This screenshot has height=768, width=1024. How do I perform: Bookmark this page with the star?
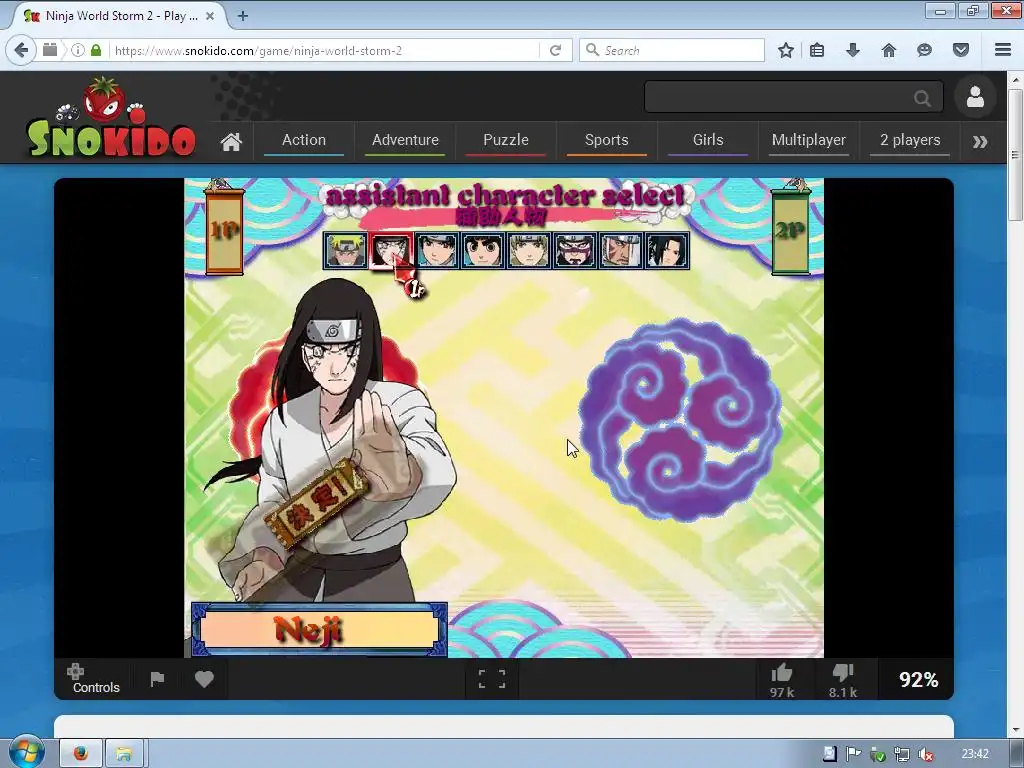point(786,50)
